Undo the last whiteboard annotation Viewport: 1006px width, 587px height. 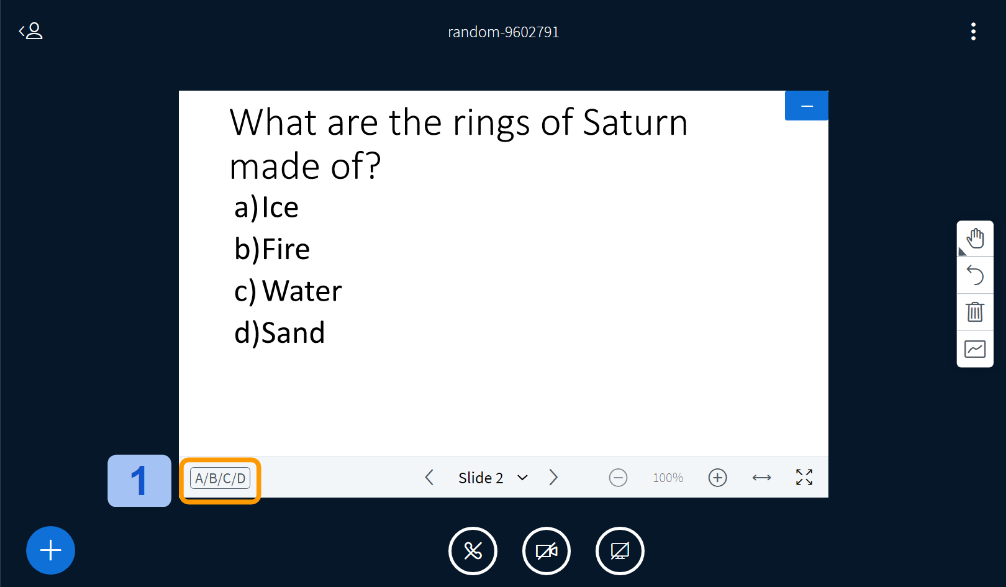click(975, 275)
